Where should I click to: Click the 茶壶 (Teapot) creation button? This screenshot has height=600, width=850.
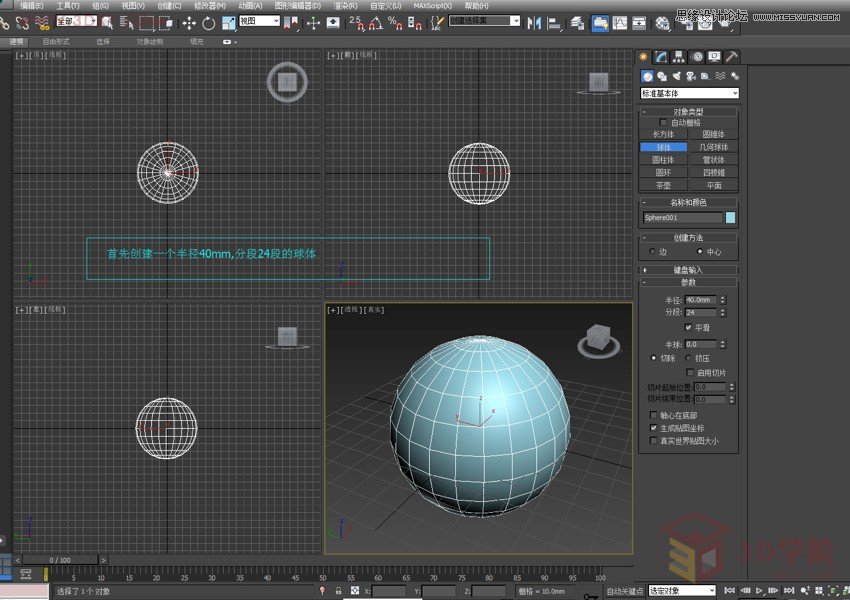click(x=663, y=185)
